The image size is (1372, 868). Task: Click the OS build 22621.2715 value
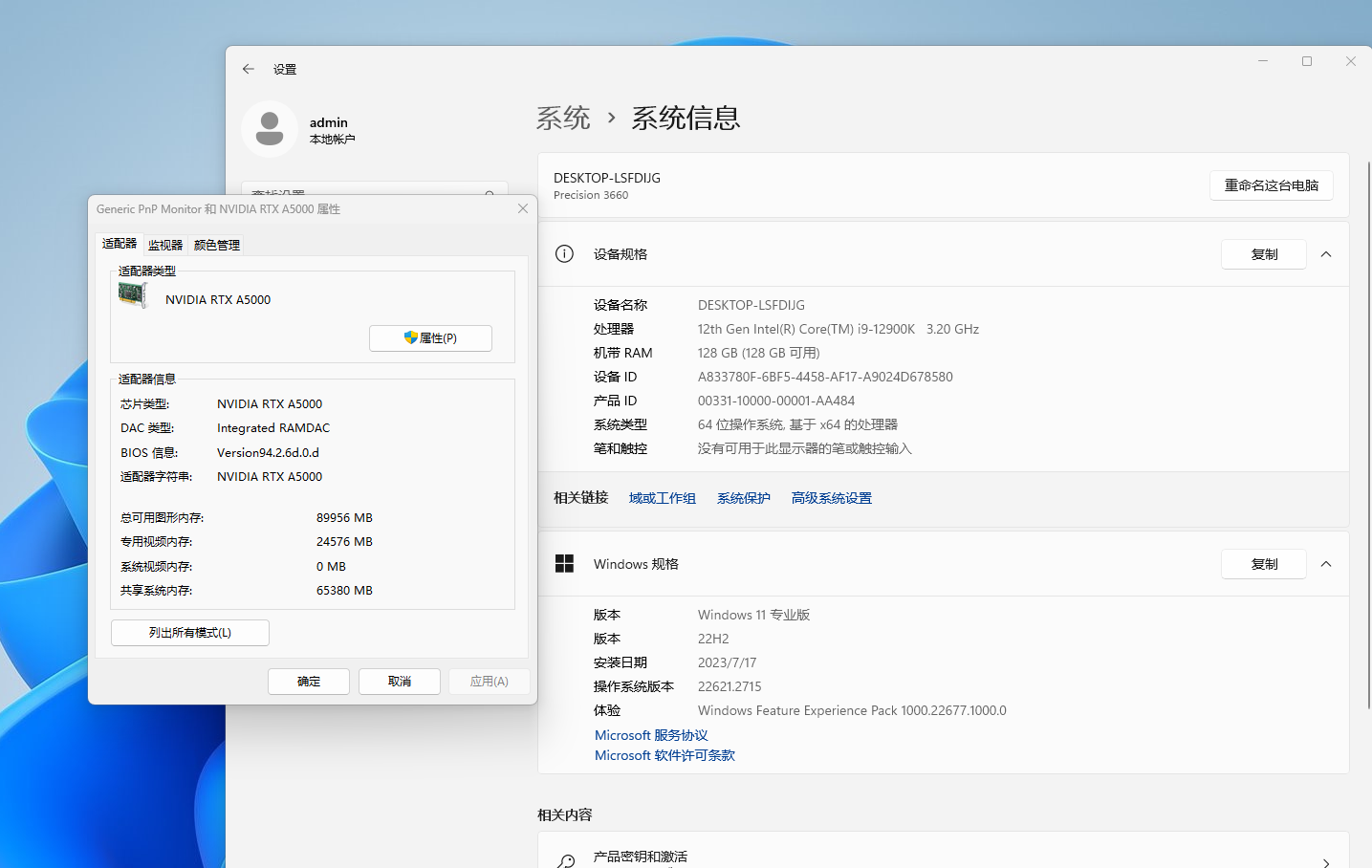730,686
